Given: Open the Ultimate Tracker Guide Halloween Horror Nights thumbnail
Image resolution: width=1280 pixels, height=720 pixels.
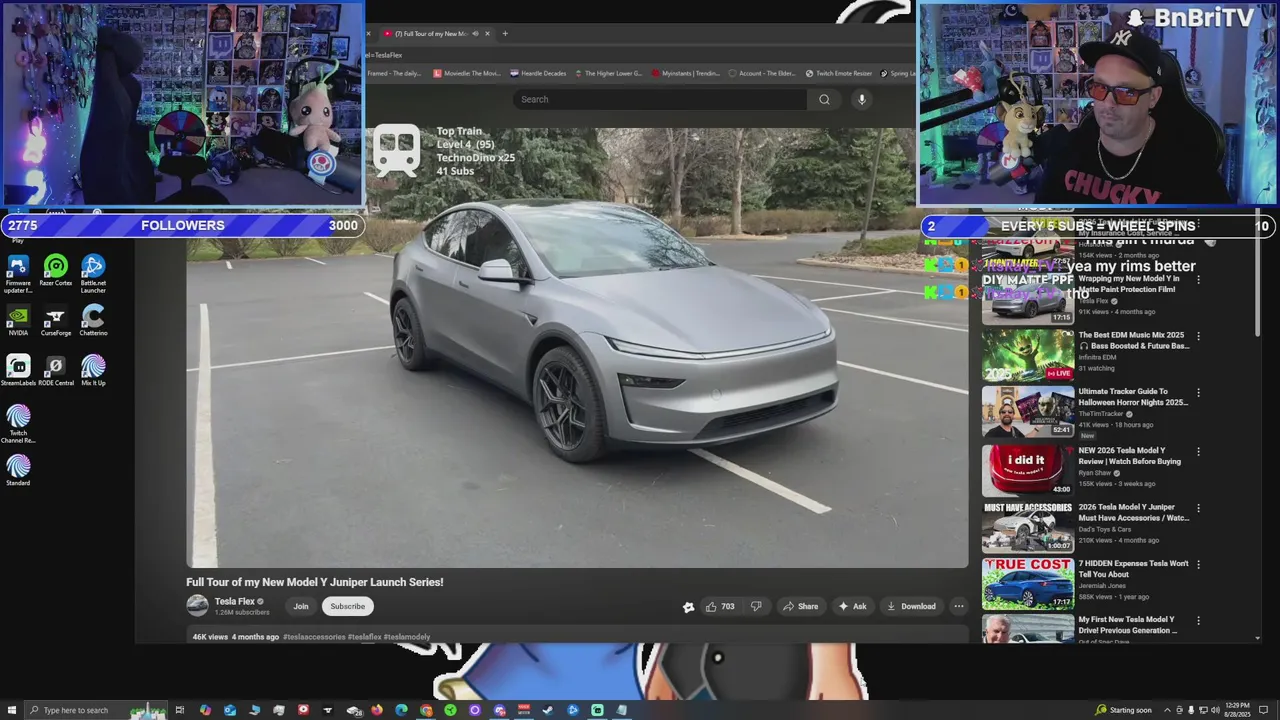Looking at the screenshot, I should (1027, 412).
